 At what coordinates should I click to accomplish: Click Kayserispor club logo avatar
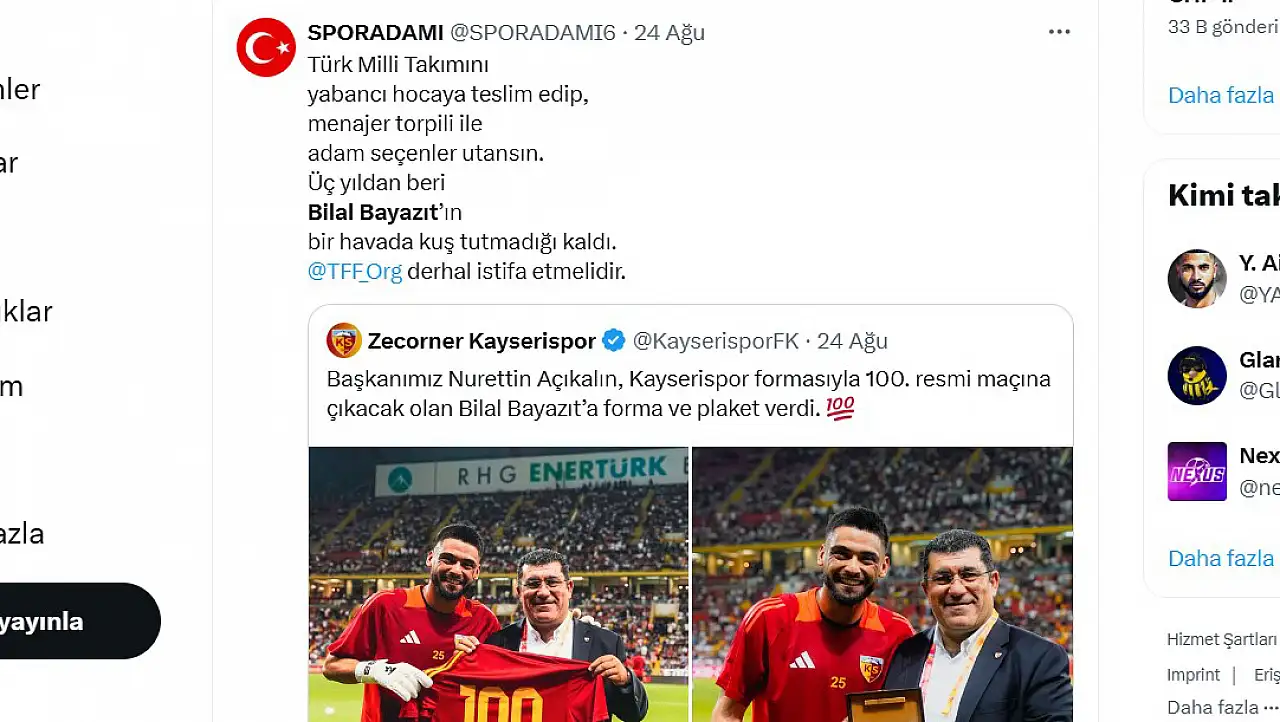344,341
